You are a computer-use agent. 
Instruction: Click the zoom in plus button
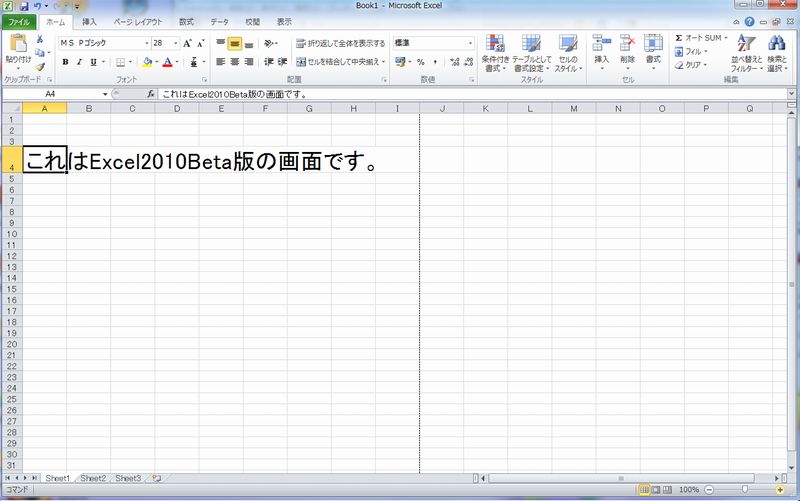780,490
